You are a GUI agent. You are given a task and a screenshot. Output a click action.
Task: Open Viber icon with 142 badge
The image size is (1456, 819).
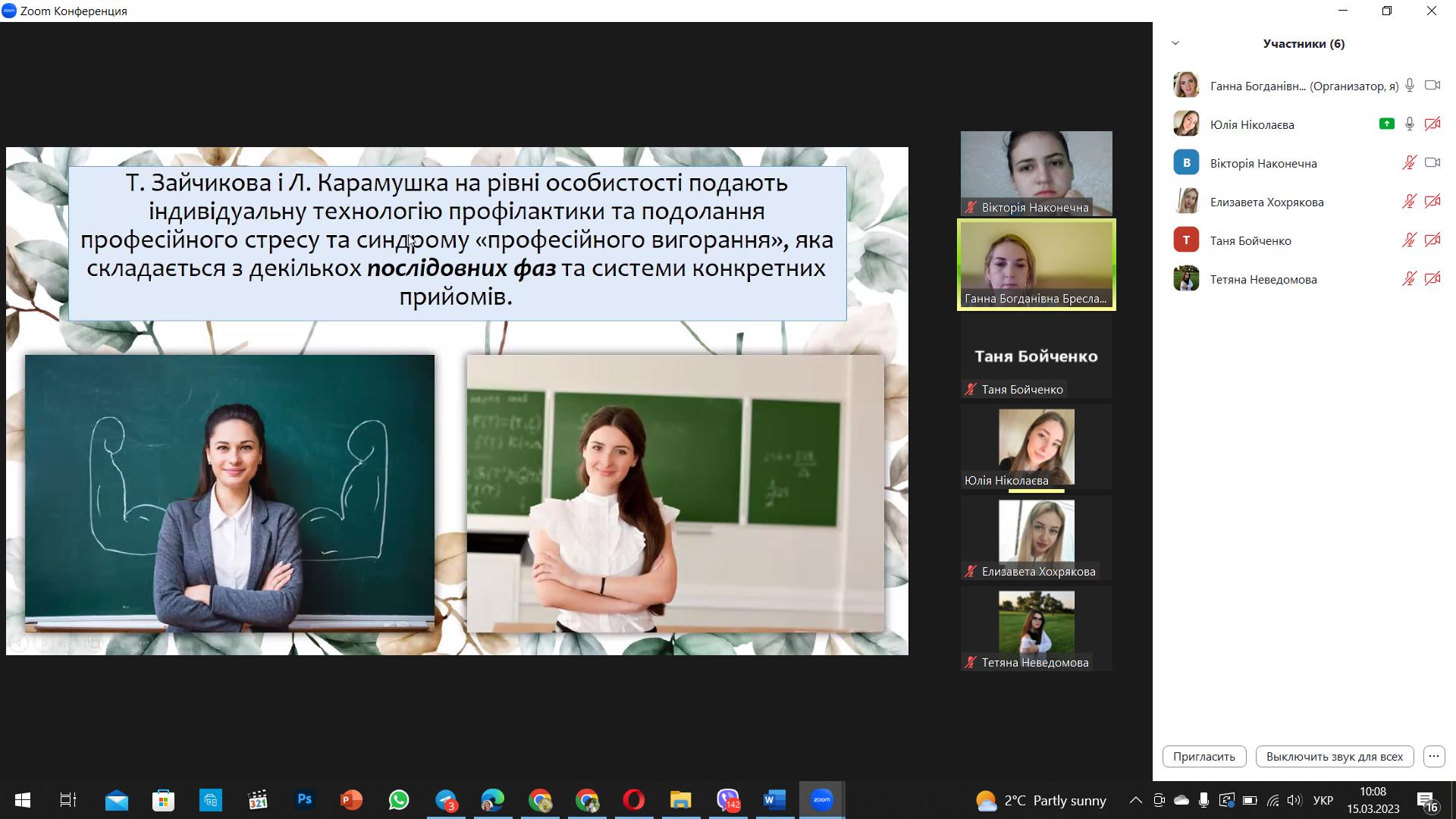pyautogui.click(x=727, y=800)
